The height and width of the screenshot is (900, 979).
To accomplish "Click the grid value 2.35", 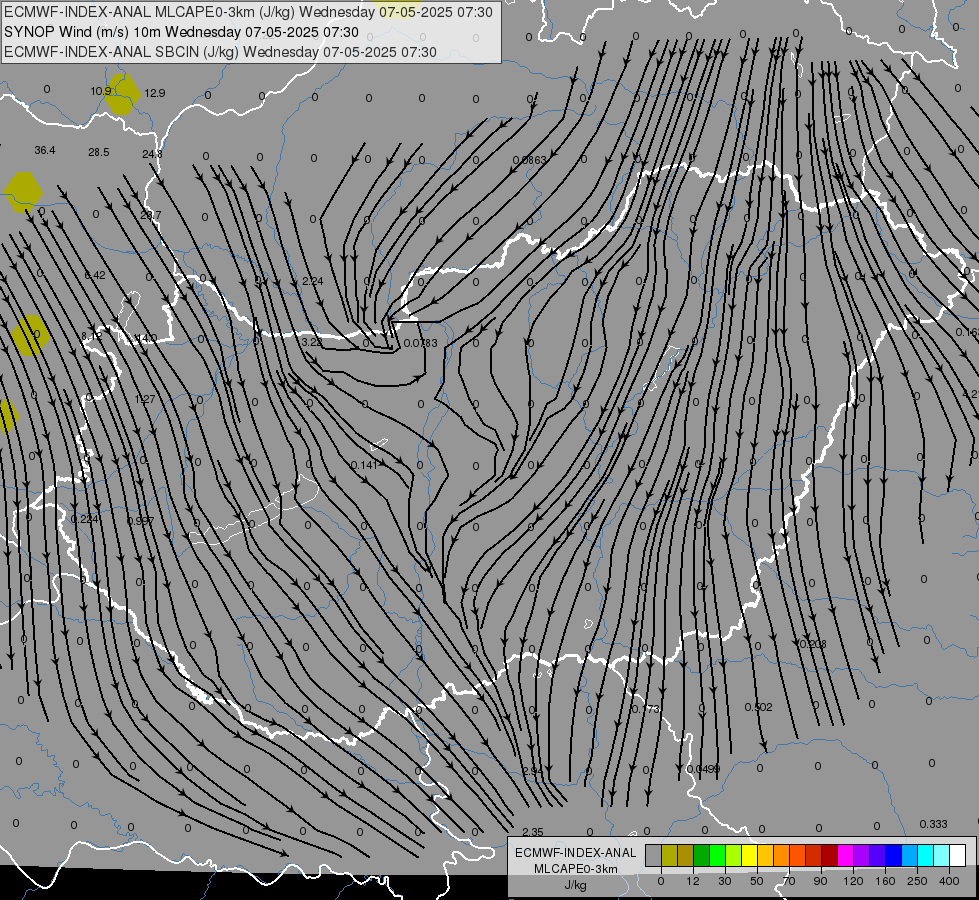I will click(533, 832).
